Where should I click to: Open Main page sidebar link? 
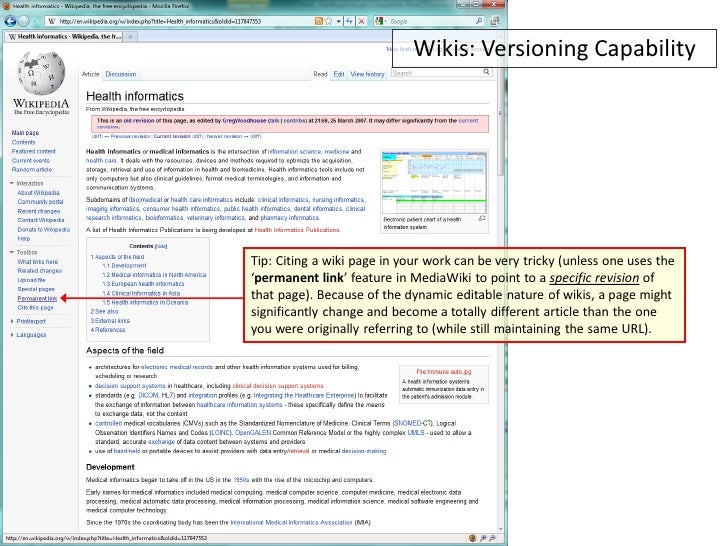[26, 133]
